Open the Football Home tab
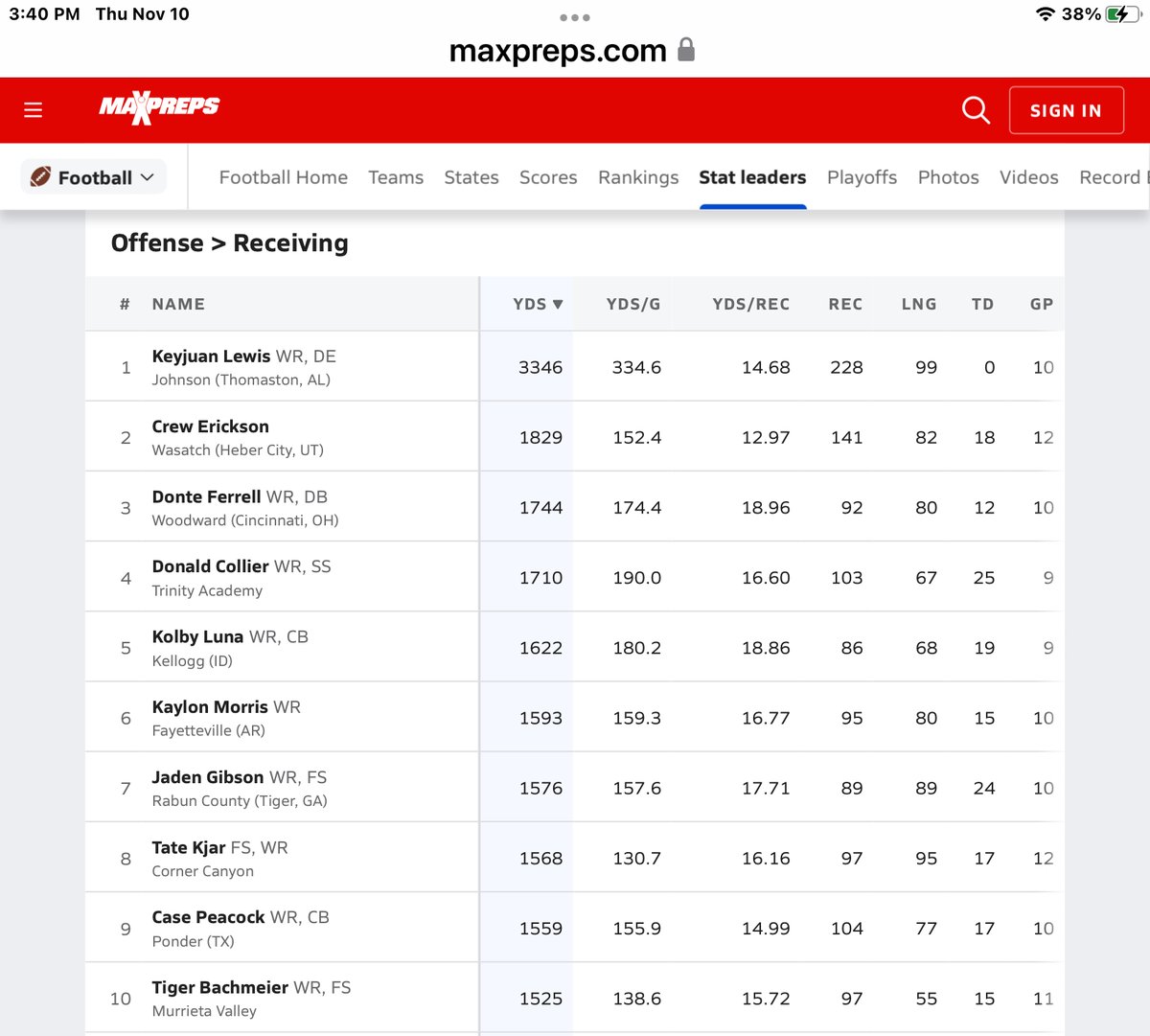1150x1036 pixels. (x=284, y=177)
